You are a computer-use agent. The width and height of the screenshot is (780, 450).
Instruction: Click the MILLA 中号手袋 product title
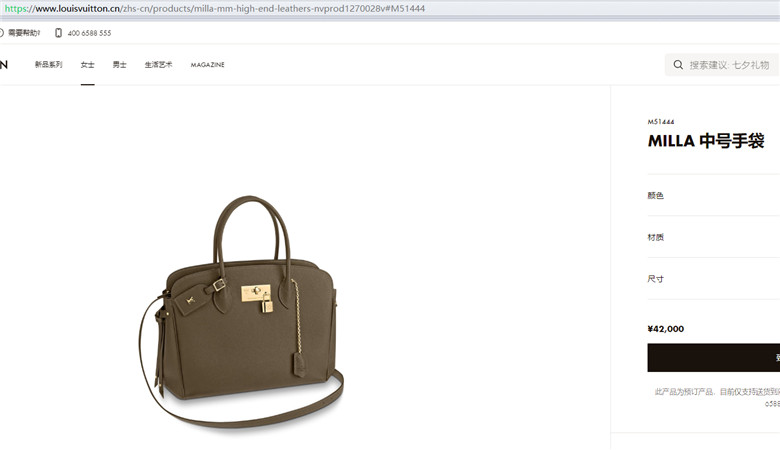(705, 141)
